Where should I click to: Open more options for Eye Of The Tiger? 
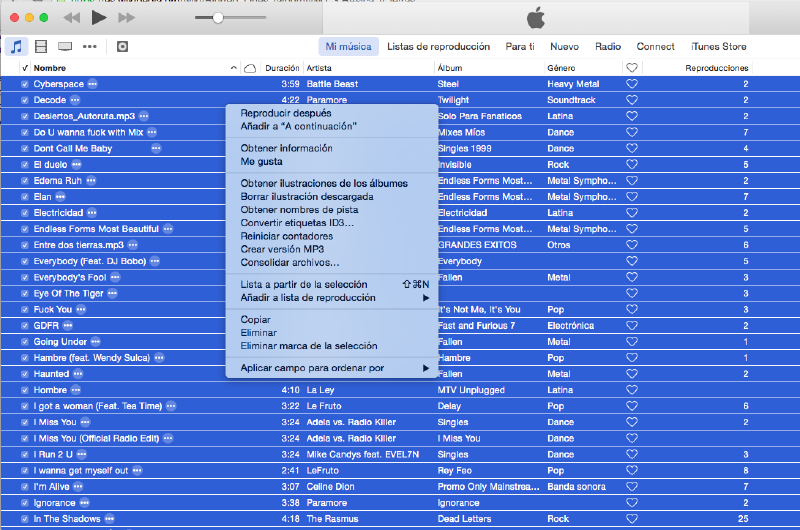(x=112, y=293)
